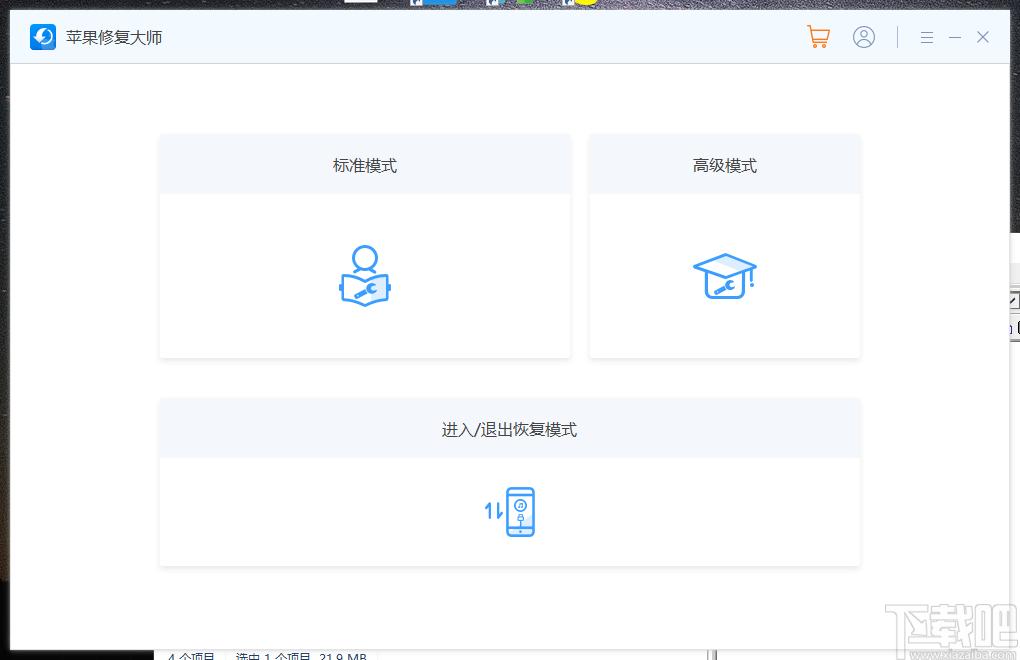Screen dimensions: 1020x660
Task: Select the 标准模式 header
Action: tap(365, 166)
